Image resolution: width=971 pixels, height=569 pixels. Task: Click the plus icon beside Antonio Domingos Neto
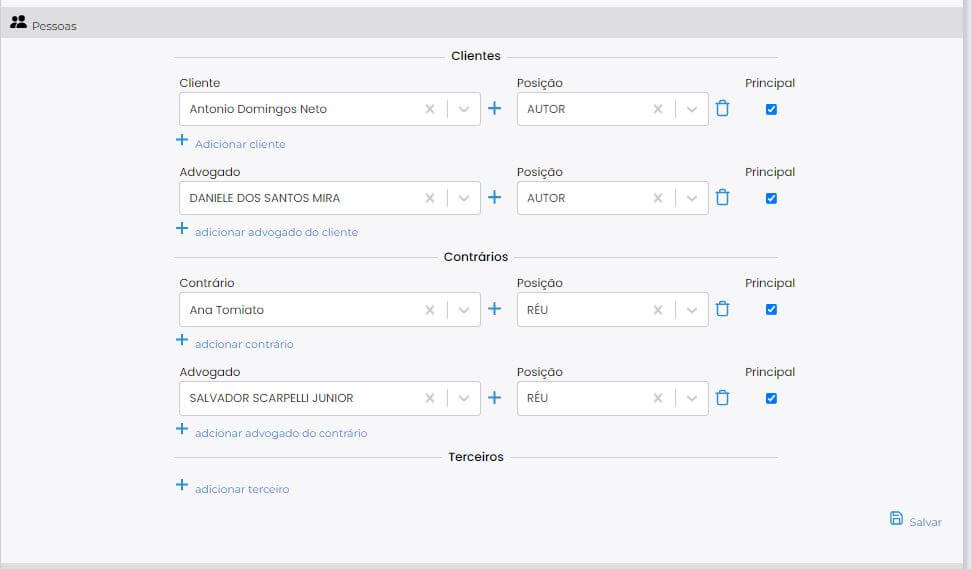pos(494,108)
